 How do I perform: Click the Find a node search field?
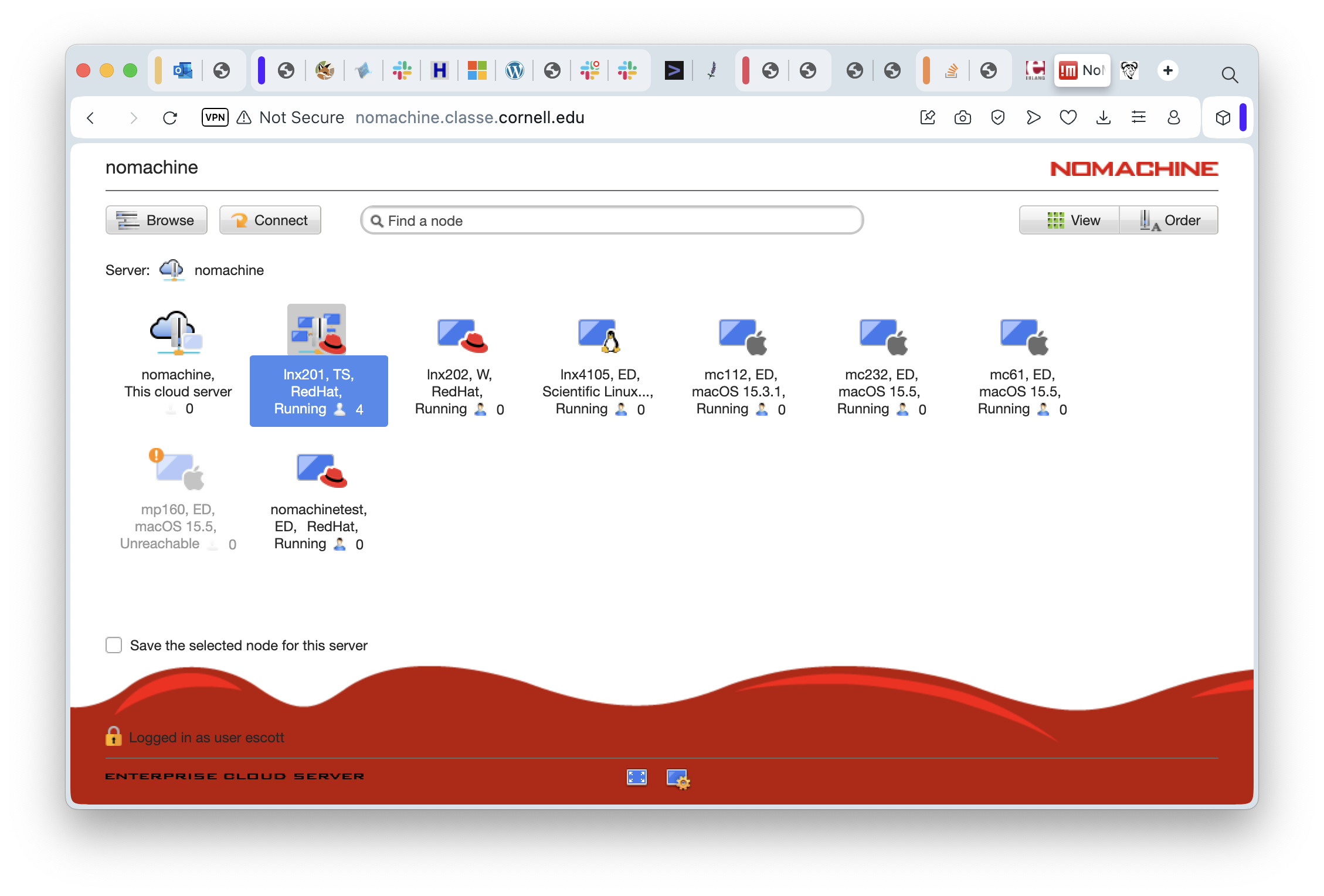pyautogui.click(x=612, y=220)
